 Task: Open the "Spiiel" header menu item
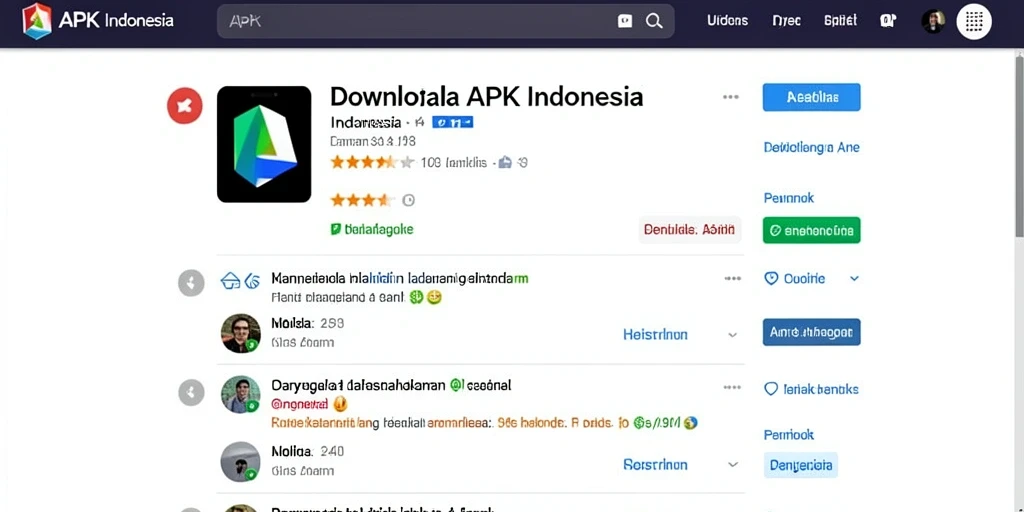[x=840, y=20]
